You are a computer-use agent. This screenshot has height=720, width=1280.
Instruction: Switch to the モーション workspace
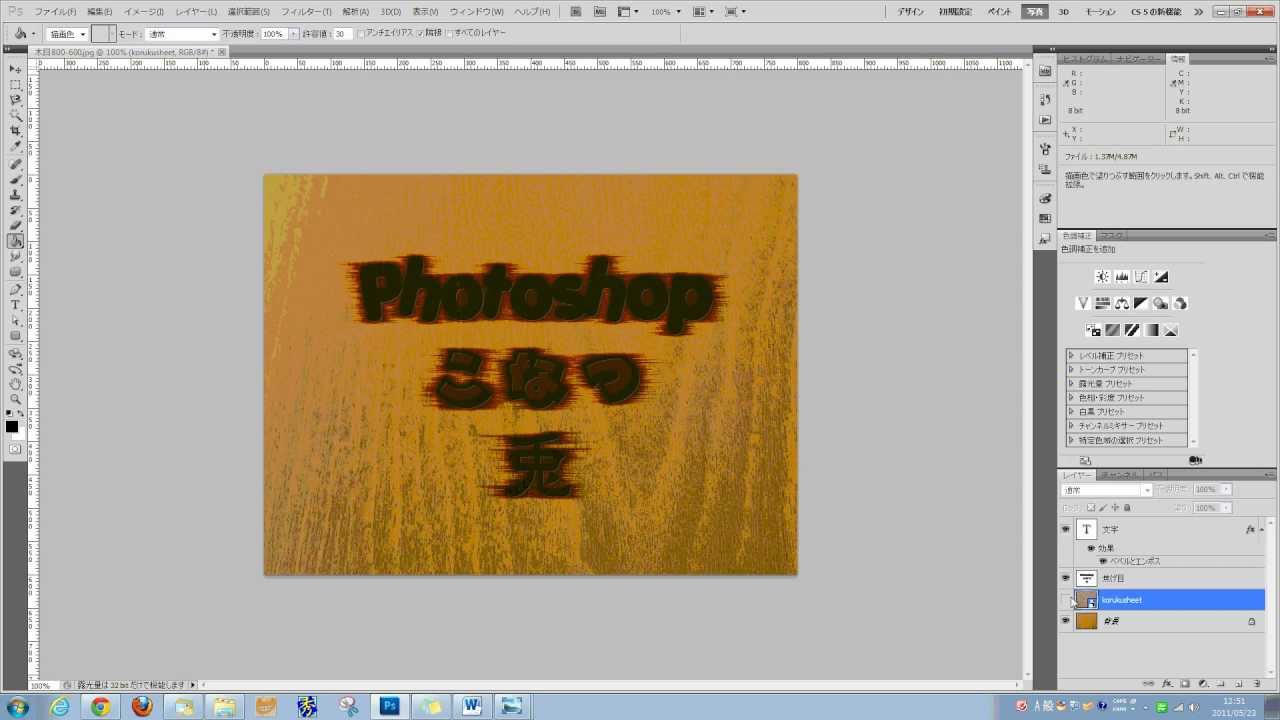point(1100,12)
